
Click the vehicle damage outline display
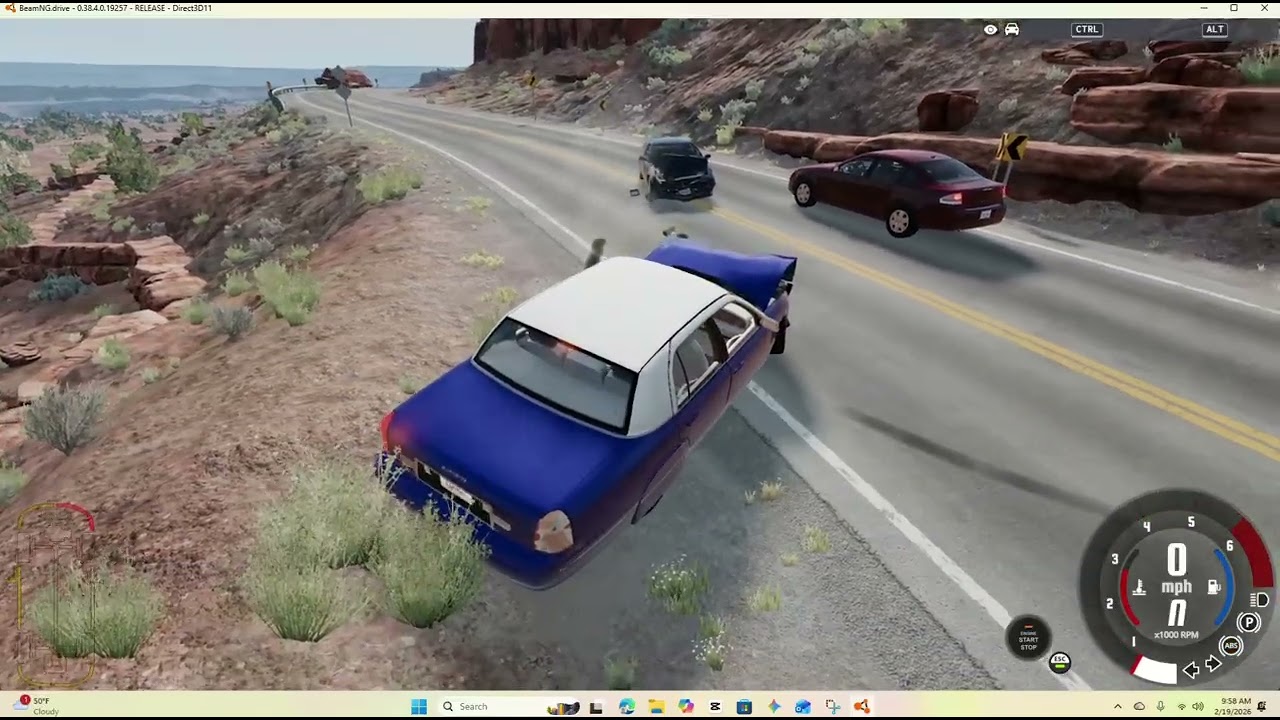(56, 594)
